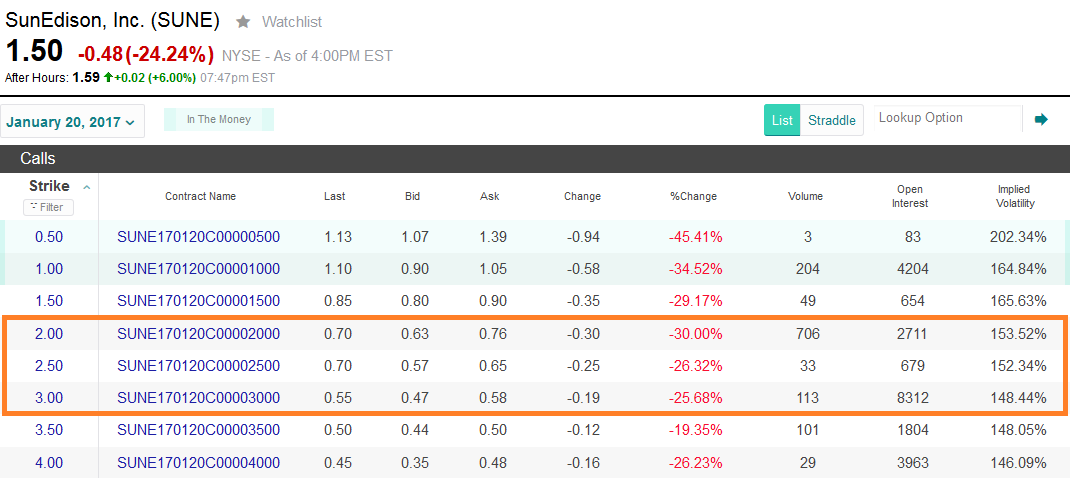Select the 1.00 strike price
Image resolution: width=1071 pixels, height=478 pixels.
pos(49,269)
